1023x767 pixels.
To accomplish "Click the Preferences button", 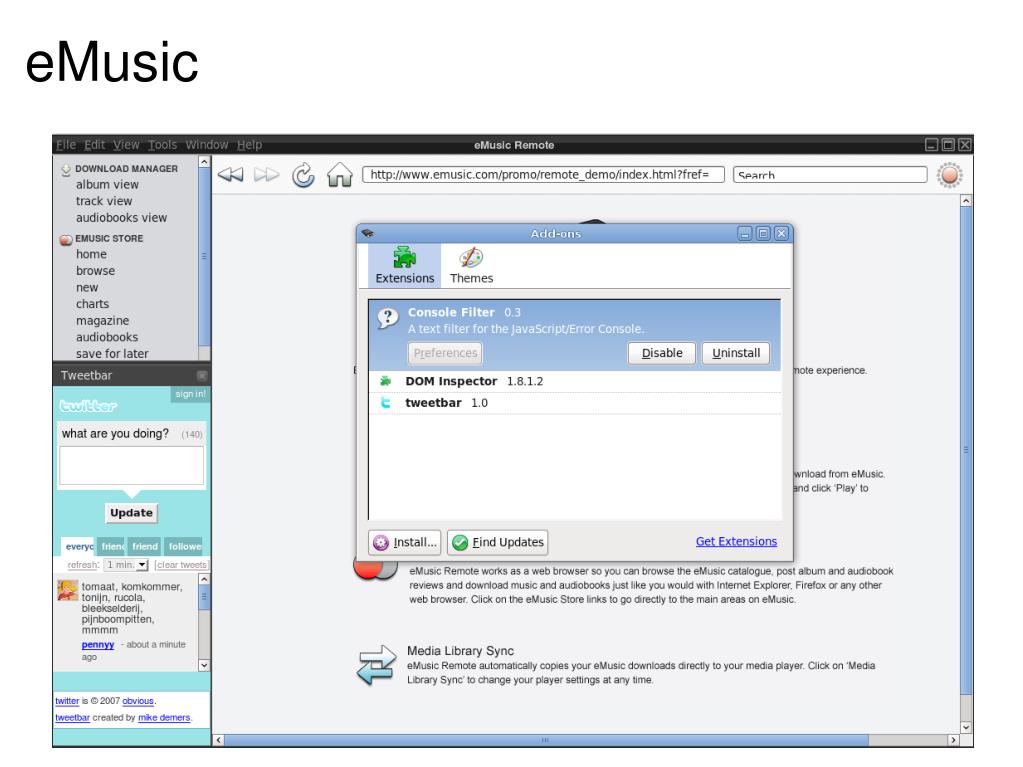I will (445, 353).
